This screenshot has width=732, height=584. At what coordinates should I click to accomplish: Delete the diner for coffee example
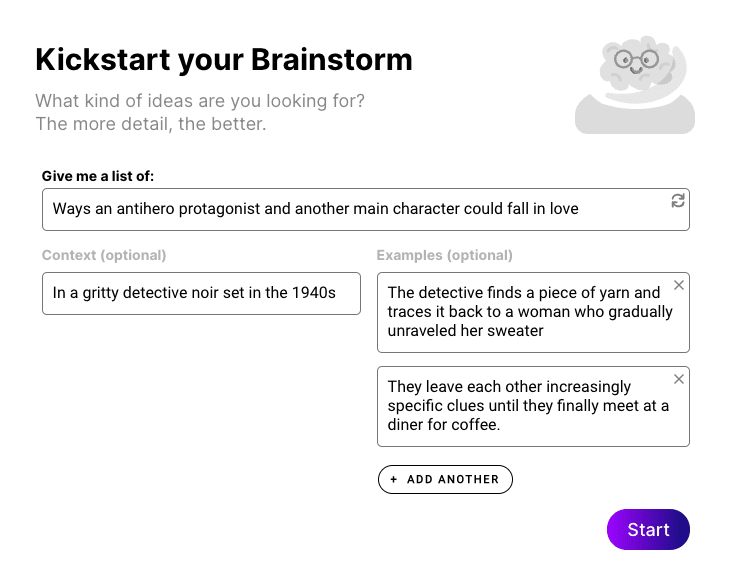[x=679, y=379]
